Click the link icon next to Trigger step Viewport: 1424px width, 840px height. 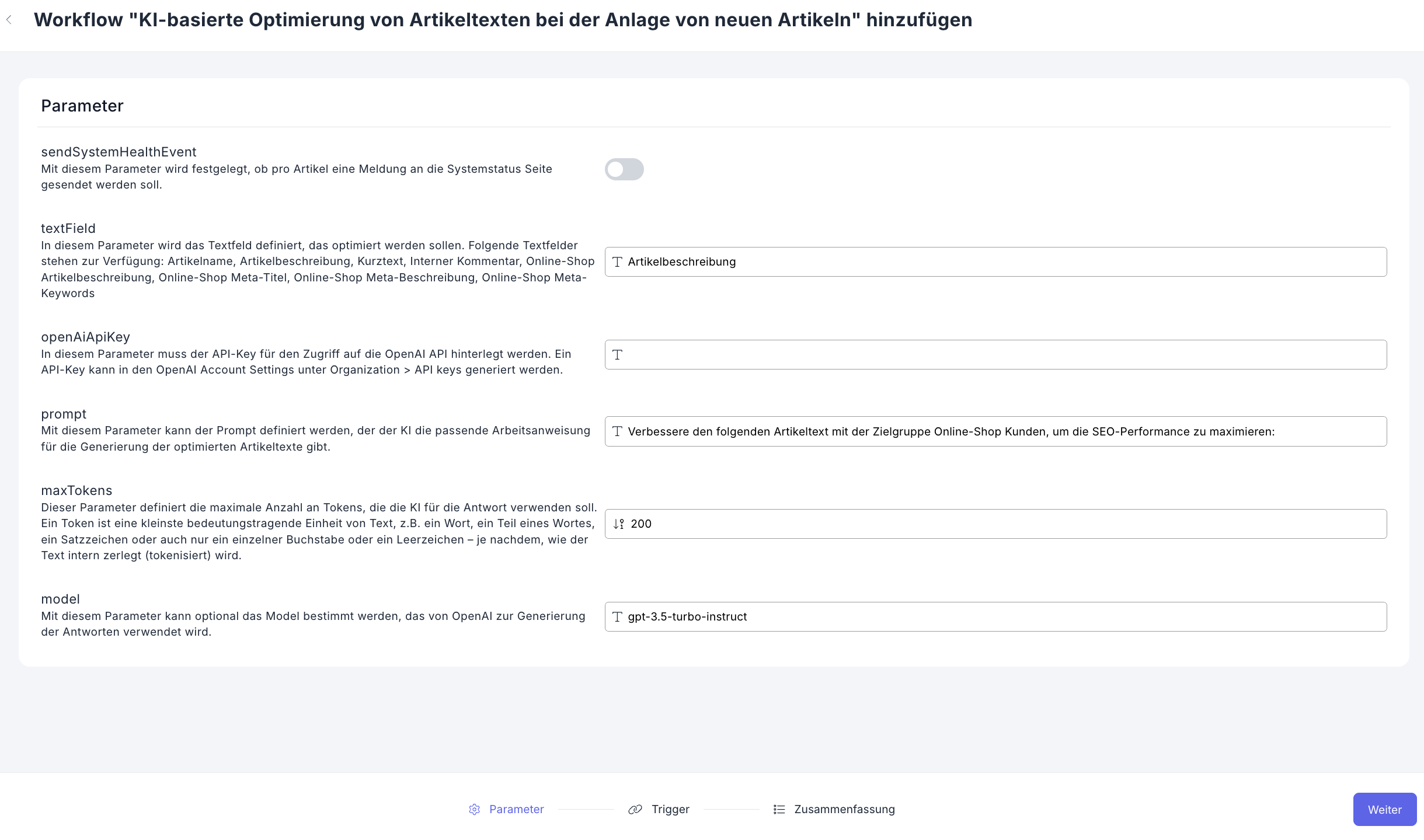click(x=636, y=809)
